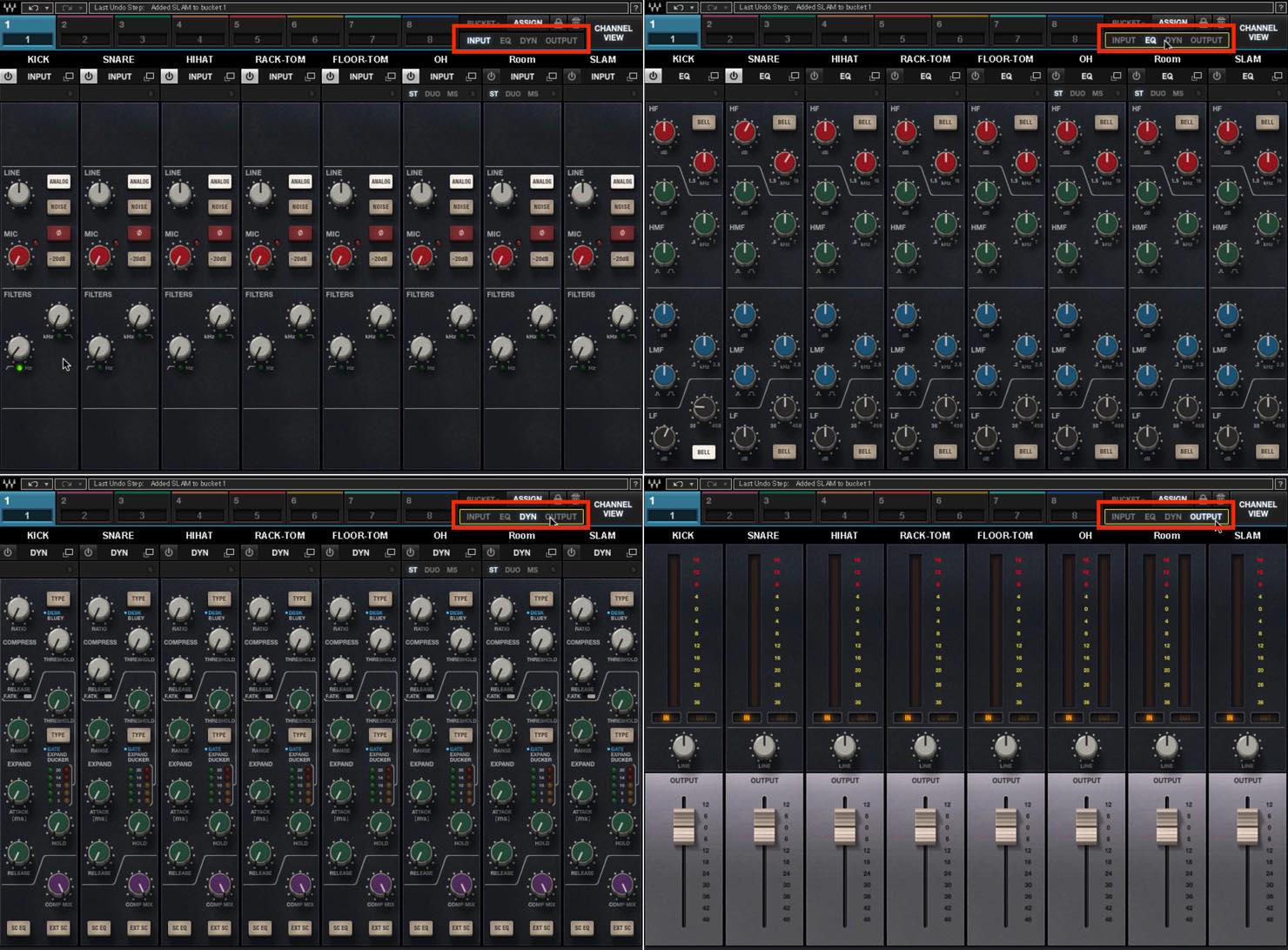Image resolution: width=1288 pixels, height=950 pixels.
Task: Toggle KICK power button in DYN view
Action: point(9,552)
